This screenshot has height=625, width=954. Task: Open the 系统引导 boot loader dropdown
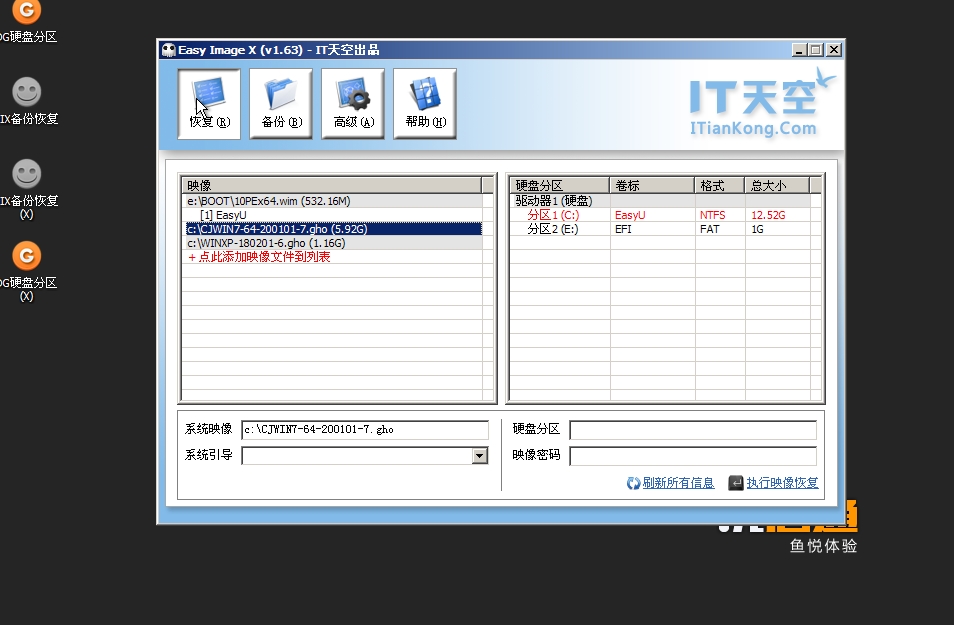[478, 455]
